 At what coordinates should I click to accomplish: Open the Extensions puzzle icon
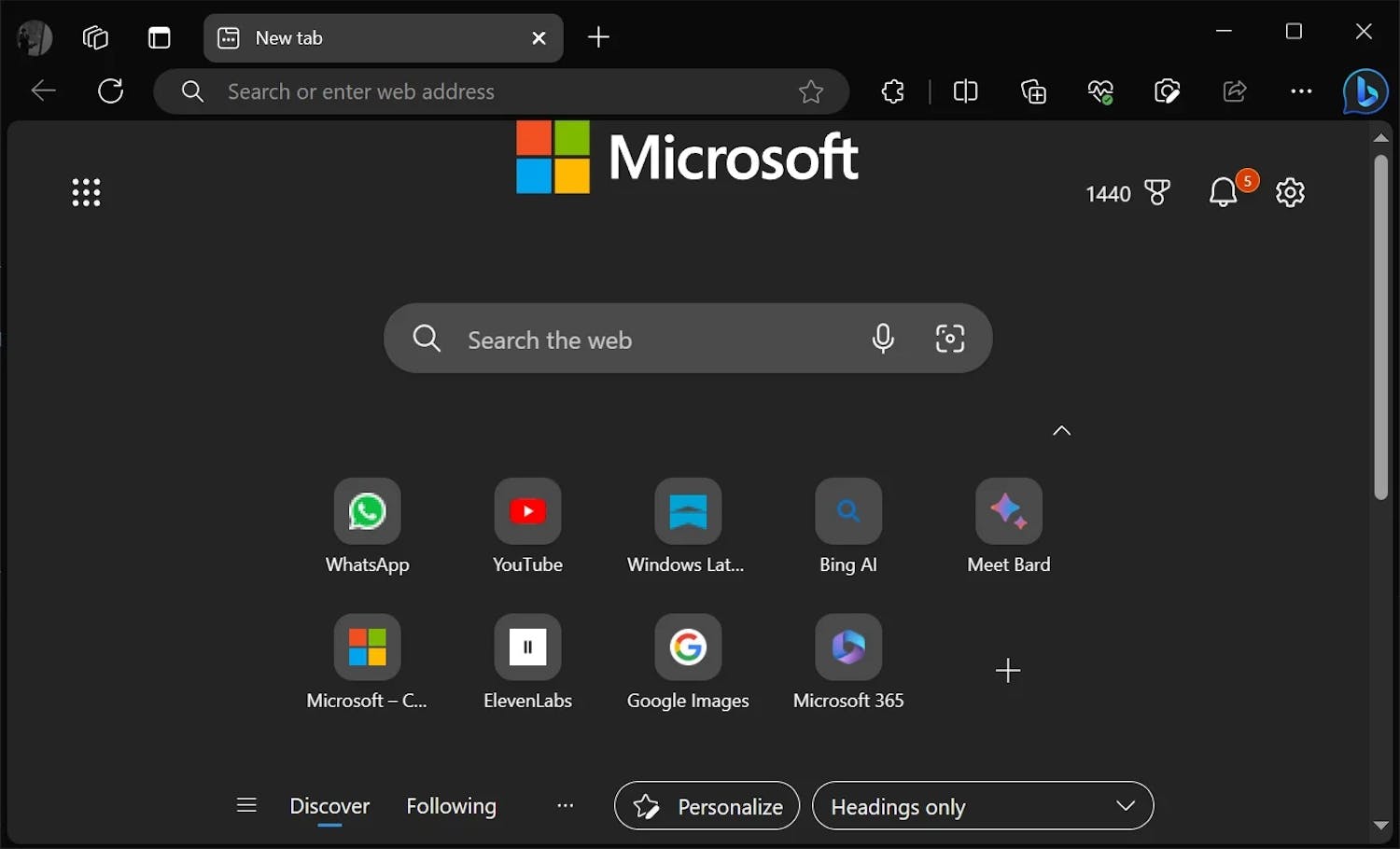[x=892, y=90]
